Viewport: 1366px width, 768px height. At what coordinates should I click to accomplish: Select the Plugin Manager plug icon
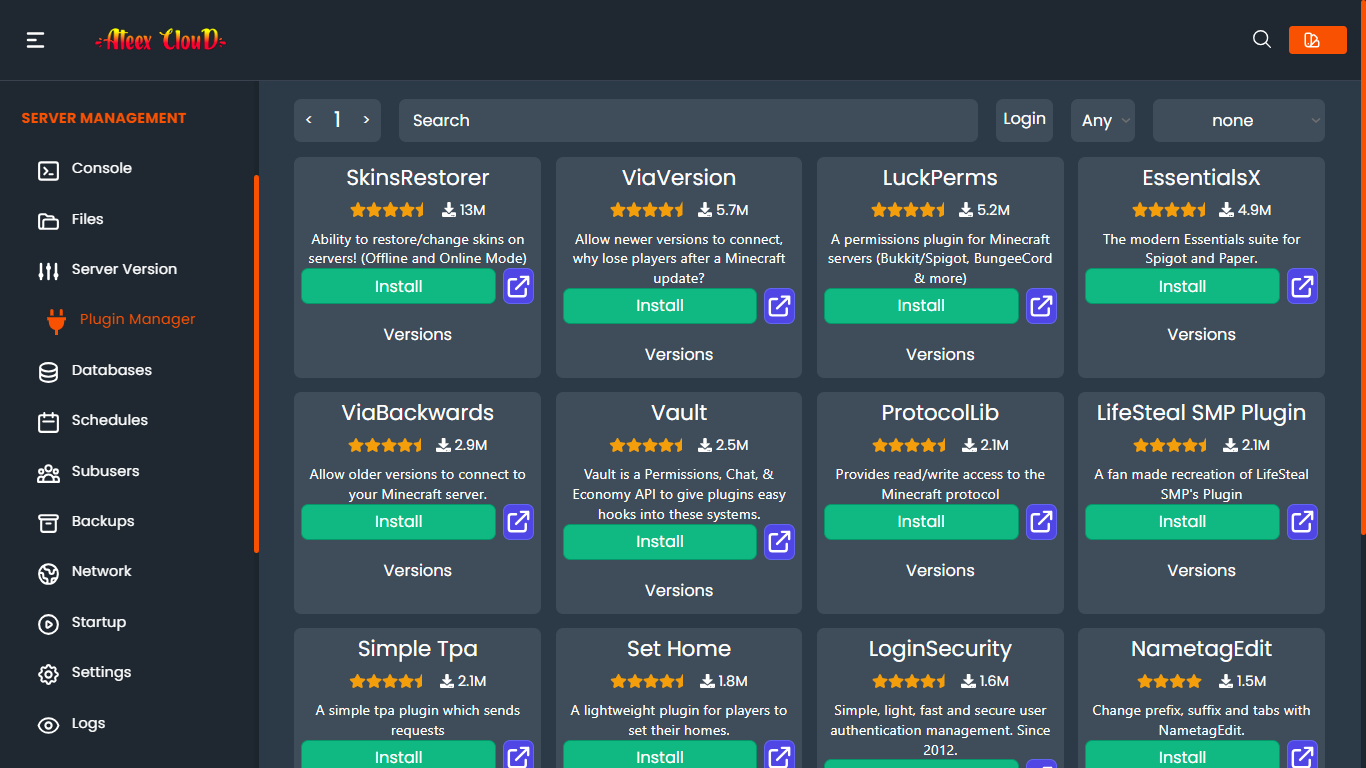(48, 320)
